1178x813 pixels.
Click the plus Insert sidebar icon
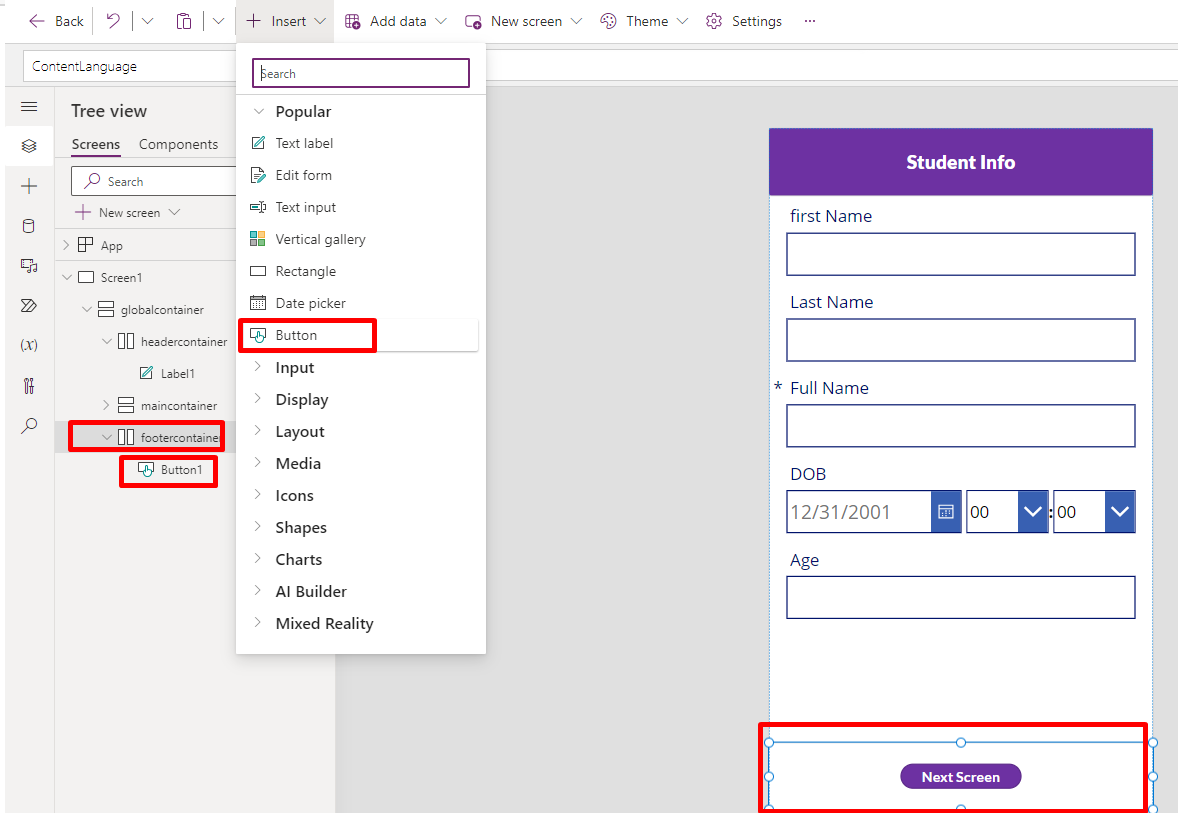[29, 186]
